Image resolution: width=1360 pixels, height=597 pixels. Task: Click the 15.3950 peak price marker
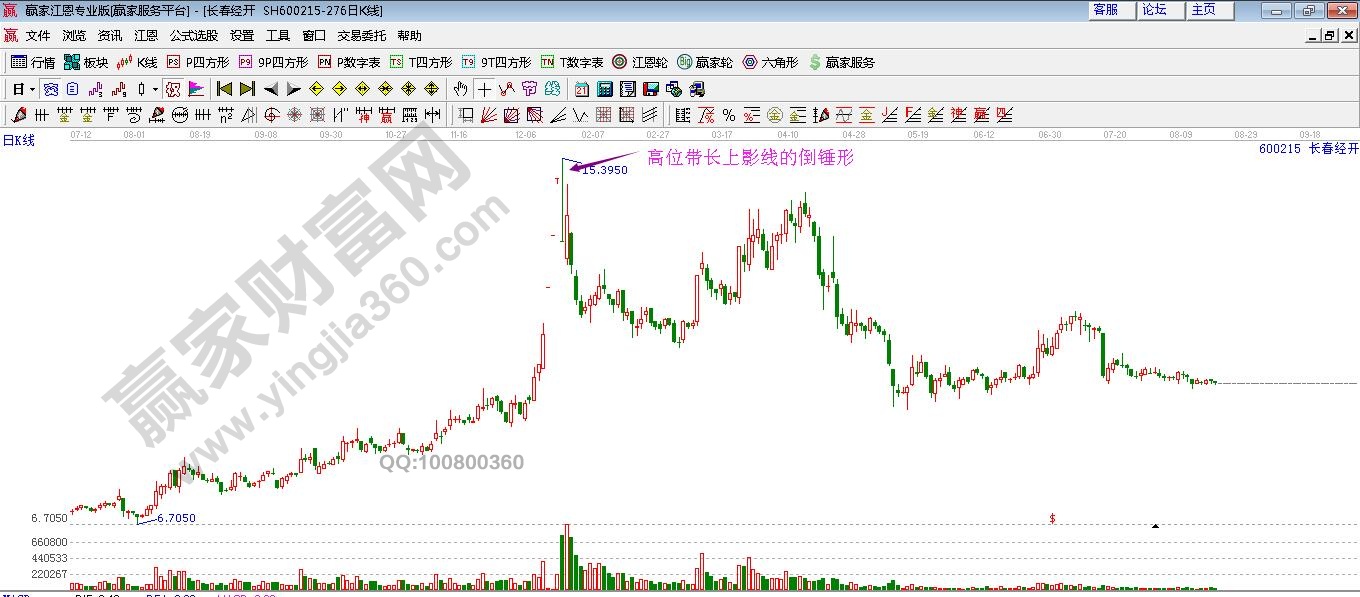(604, 170)
